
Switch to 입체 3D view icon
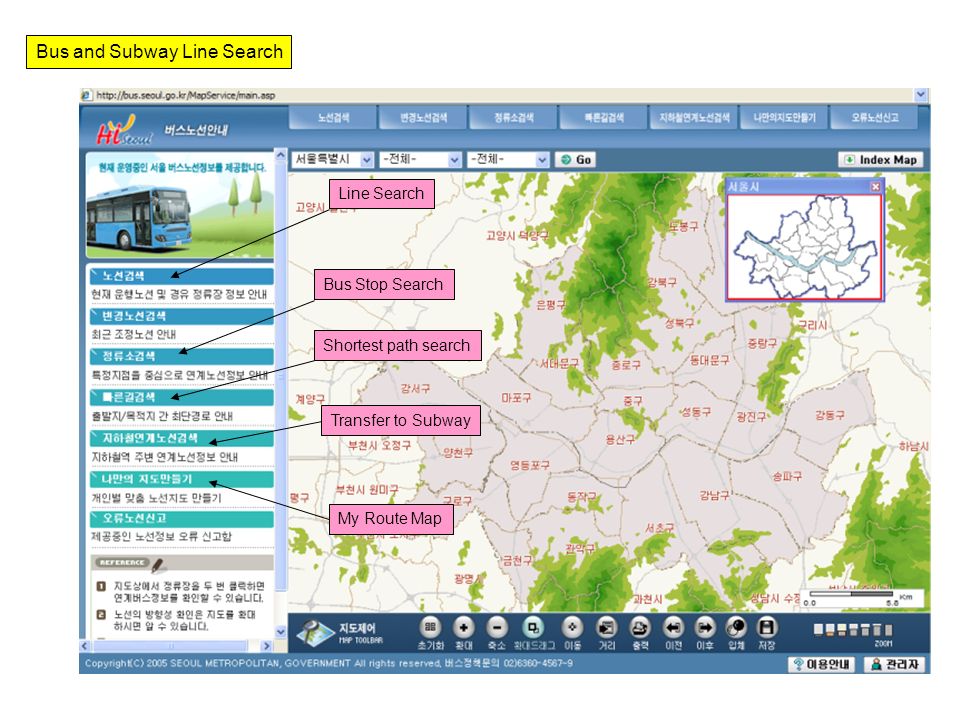(736, 628)
